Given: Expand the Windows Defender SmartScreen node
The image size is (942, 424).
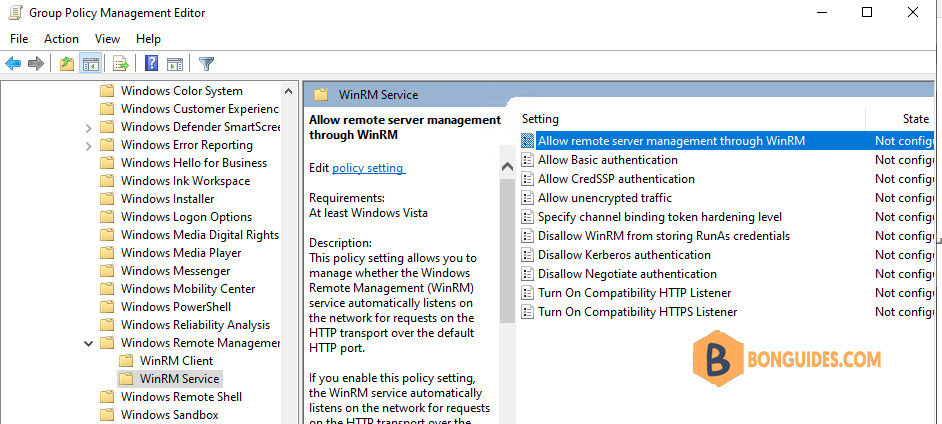Looking at the screenshot, I should point(88,127).
